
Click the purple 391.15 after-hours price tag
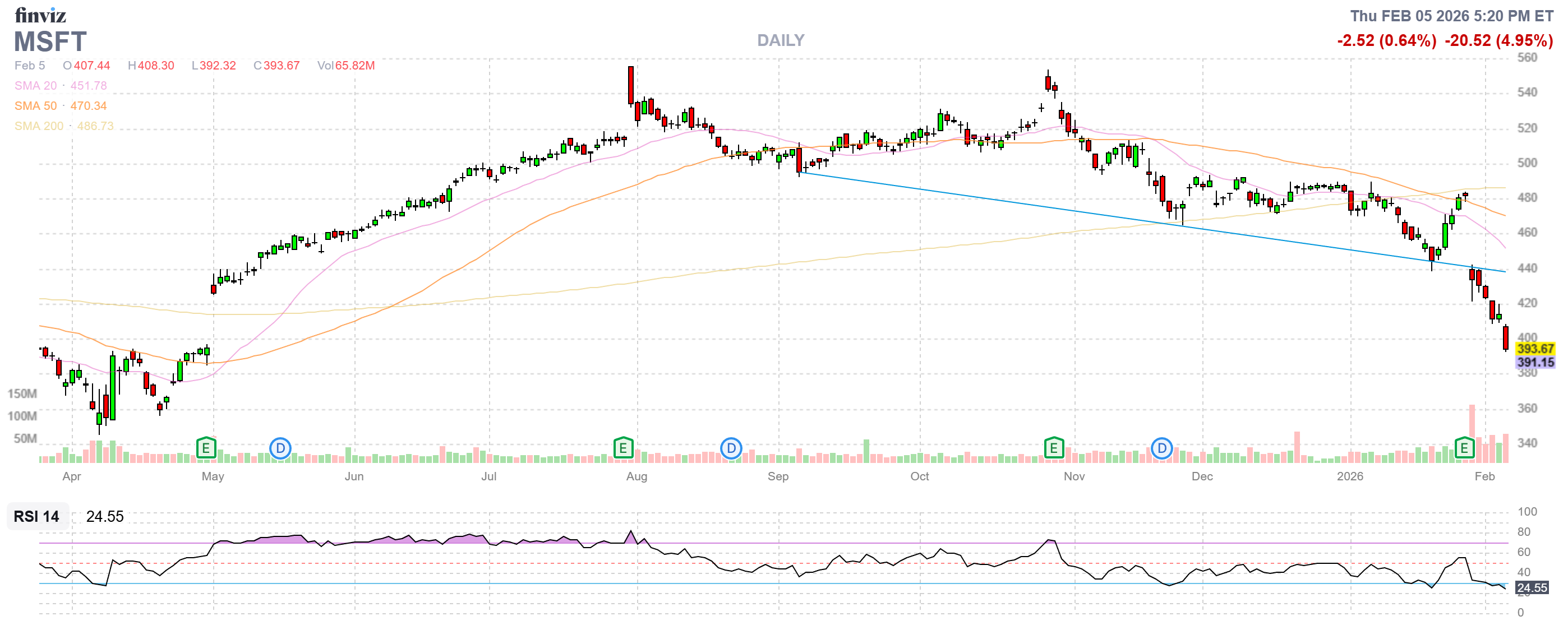click(1534, 363)
